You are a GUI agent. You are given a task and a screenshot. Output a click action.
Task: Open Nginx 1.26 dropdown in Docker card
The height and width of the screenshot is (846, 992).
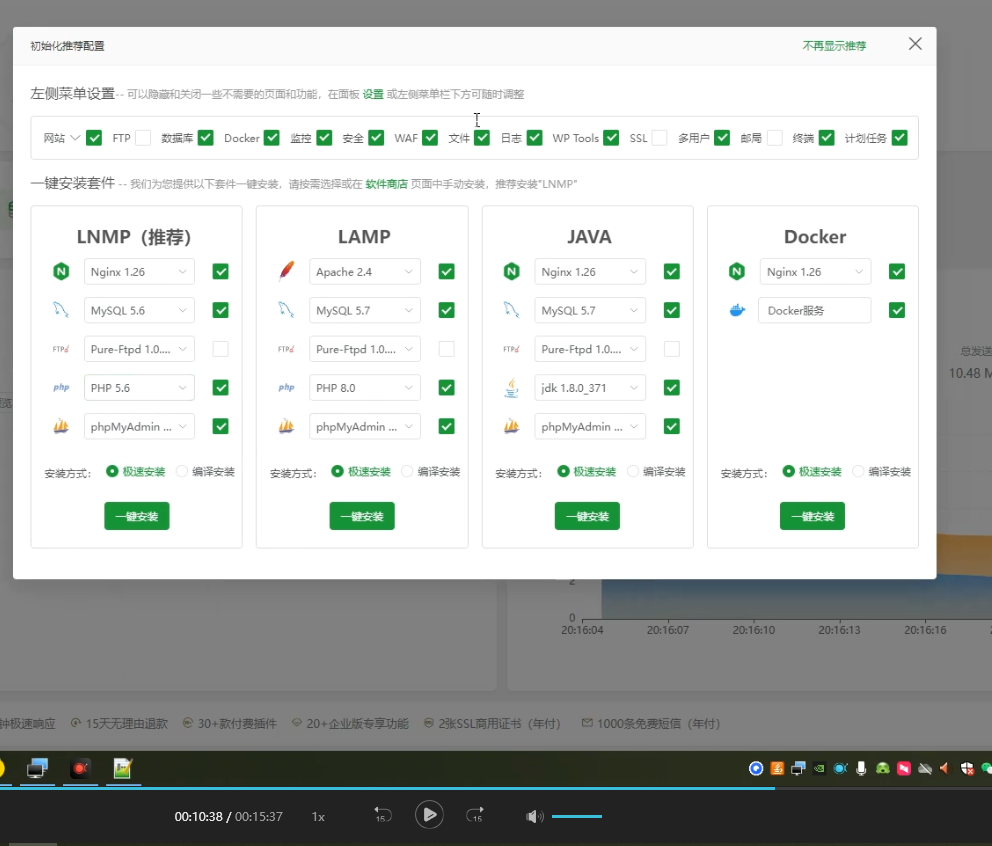tap(815, 271)
